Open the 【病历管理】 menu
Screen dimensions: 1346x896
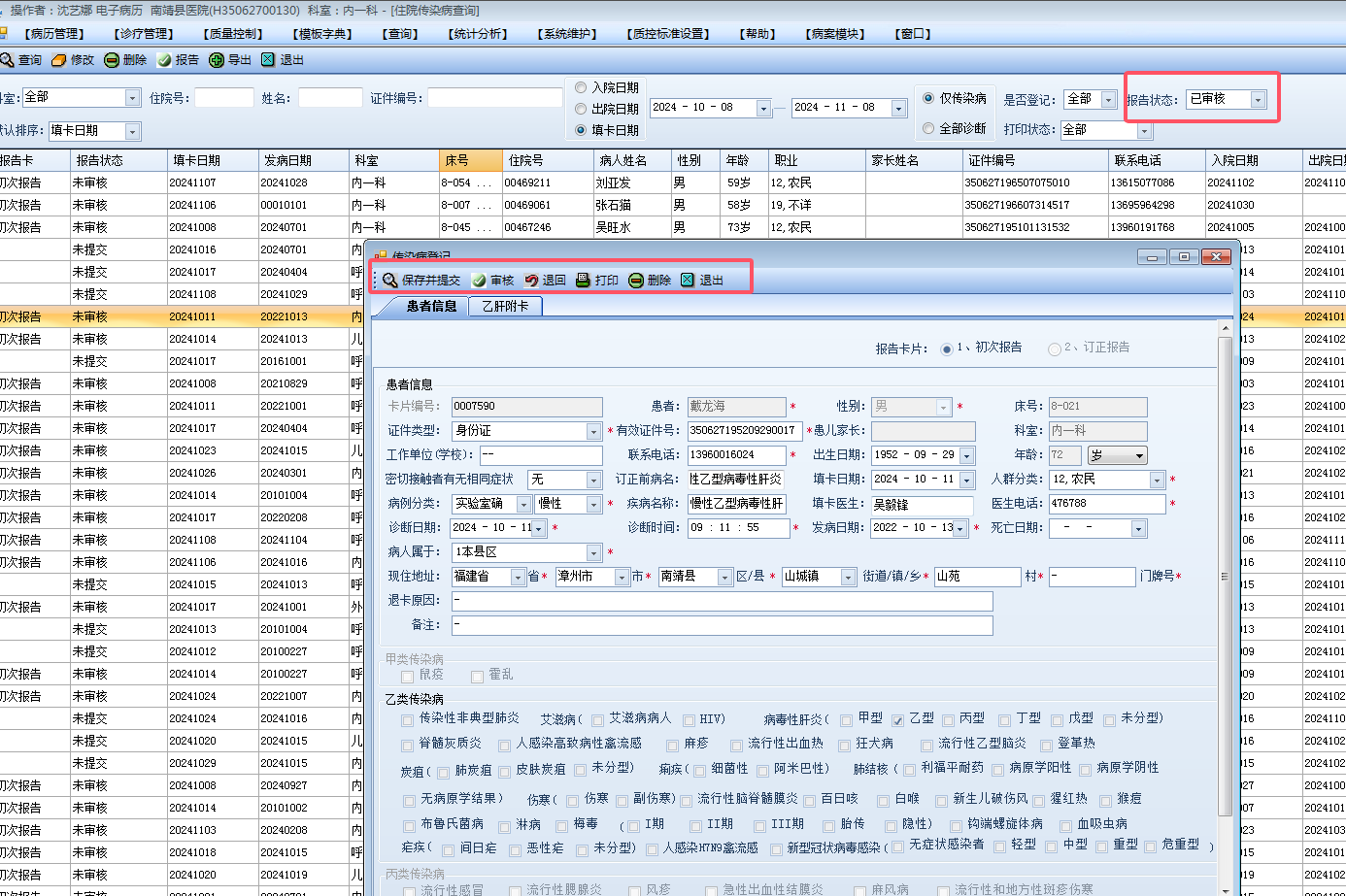tap(55, 34)
